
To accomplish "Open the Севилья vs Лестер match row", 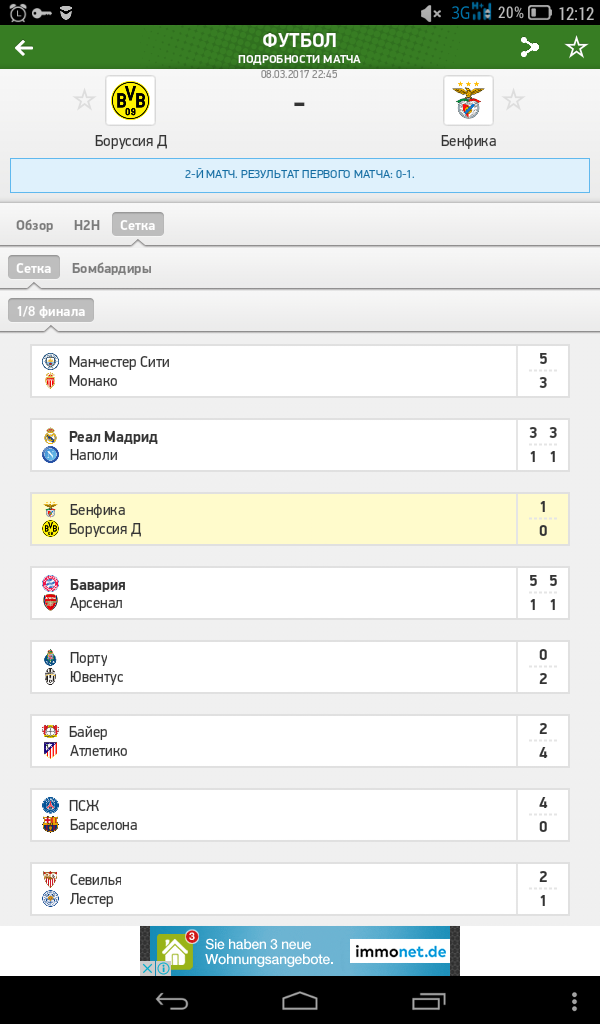I will point(300,889).
